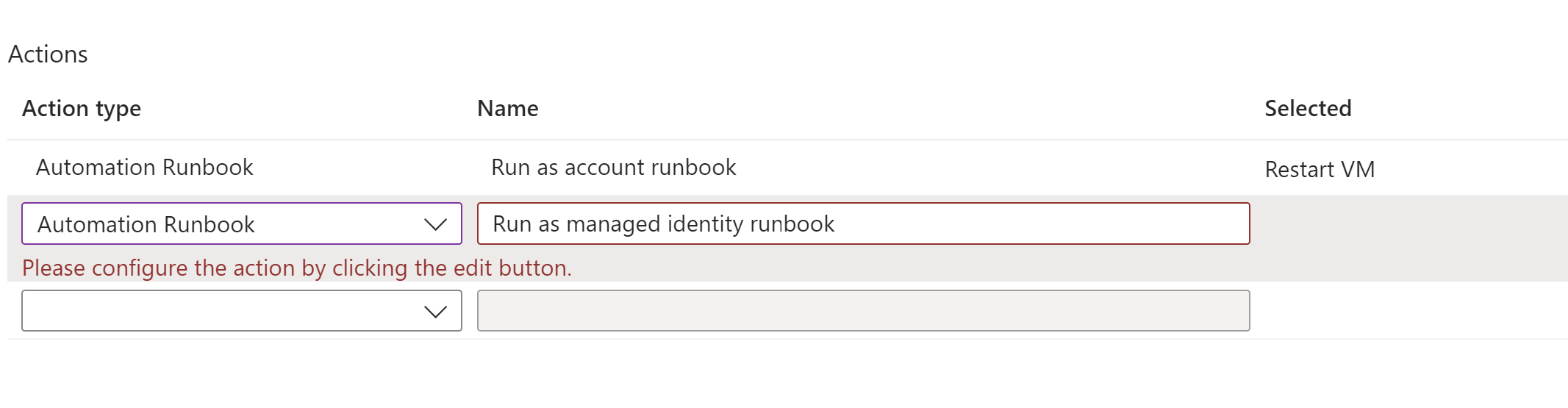Viewport: 1568px width, 408px height.
Task: Click the 'Name' column header
Action: click(507, 109)
